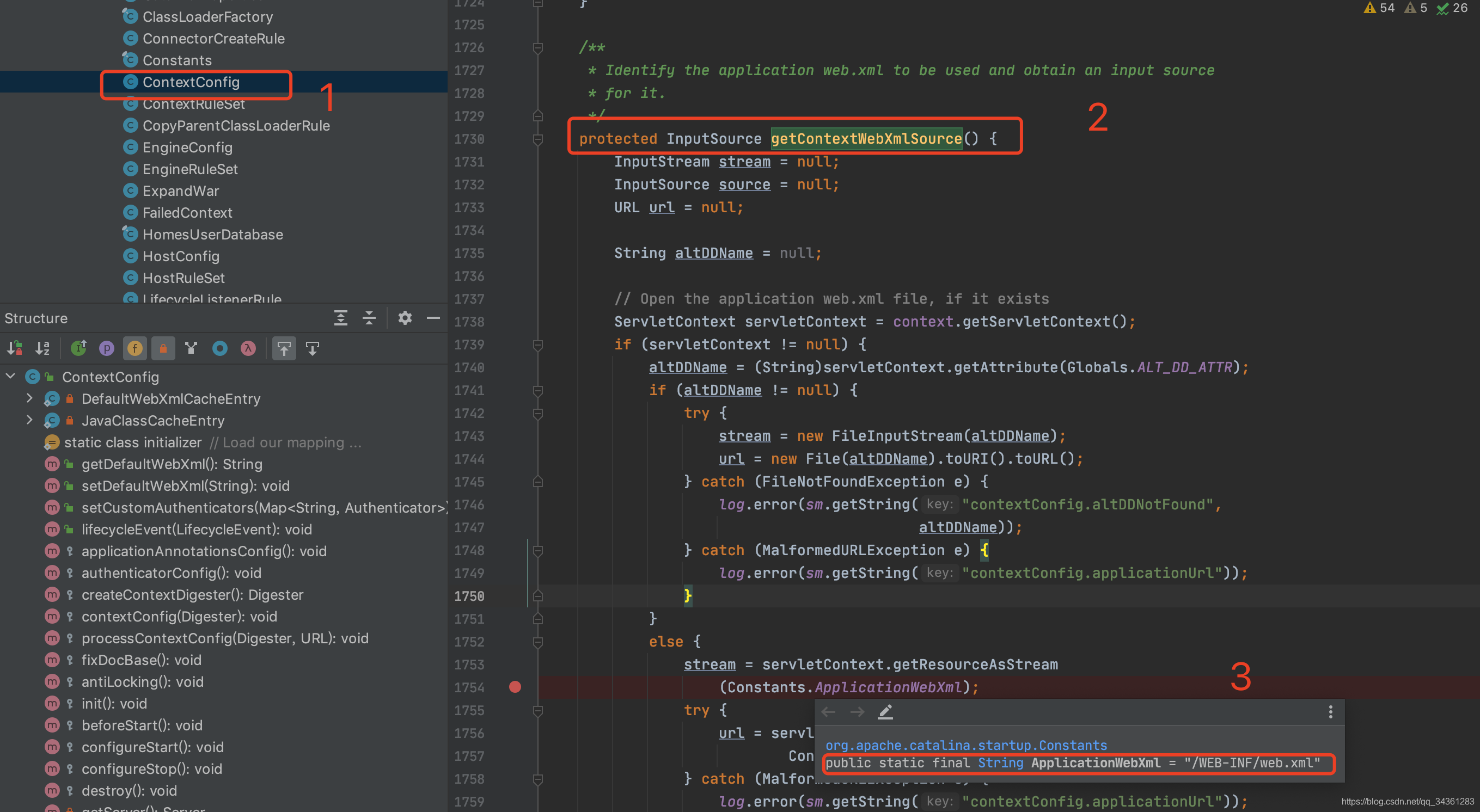Screen dimensions: 1480x812
Task: Click Edit Source pencil in doc popup
Action: [x=885, y=712]
